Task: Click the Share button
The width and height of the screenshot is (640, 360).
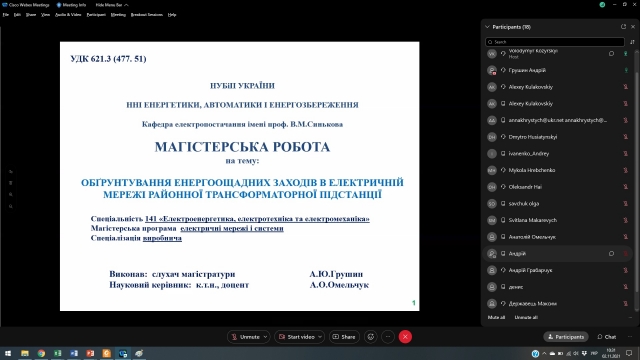Action: tap(344, 337)
